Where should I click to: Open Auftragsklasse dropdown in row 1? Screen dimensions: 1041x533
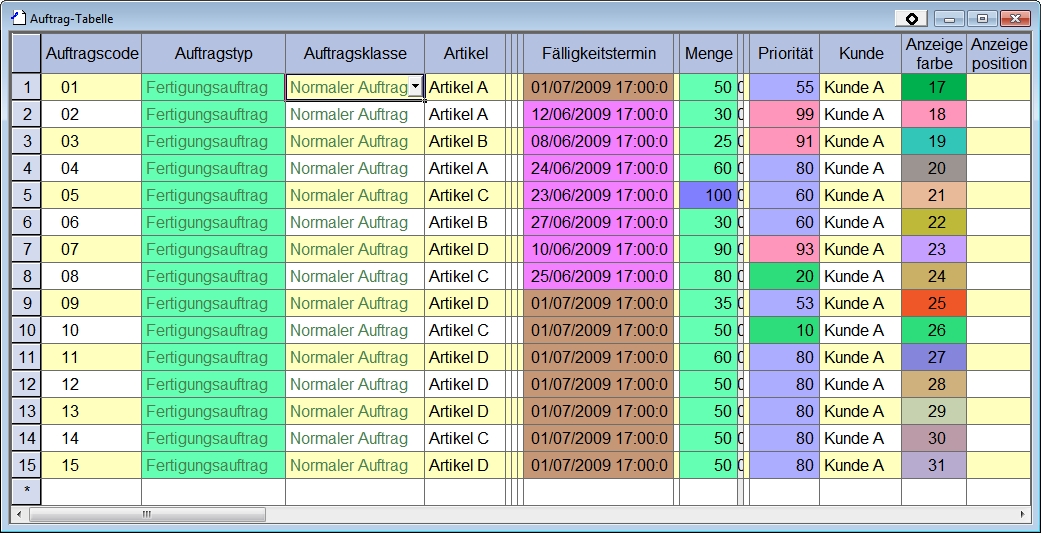point(415,87)
